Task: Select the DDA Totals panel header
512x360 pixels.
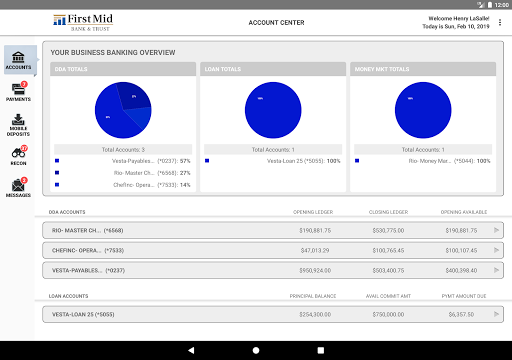Action: click(123, 69)
